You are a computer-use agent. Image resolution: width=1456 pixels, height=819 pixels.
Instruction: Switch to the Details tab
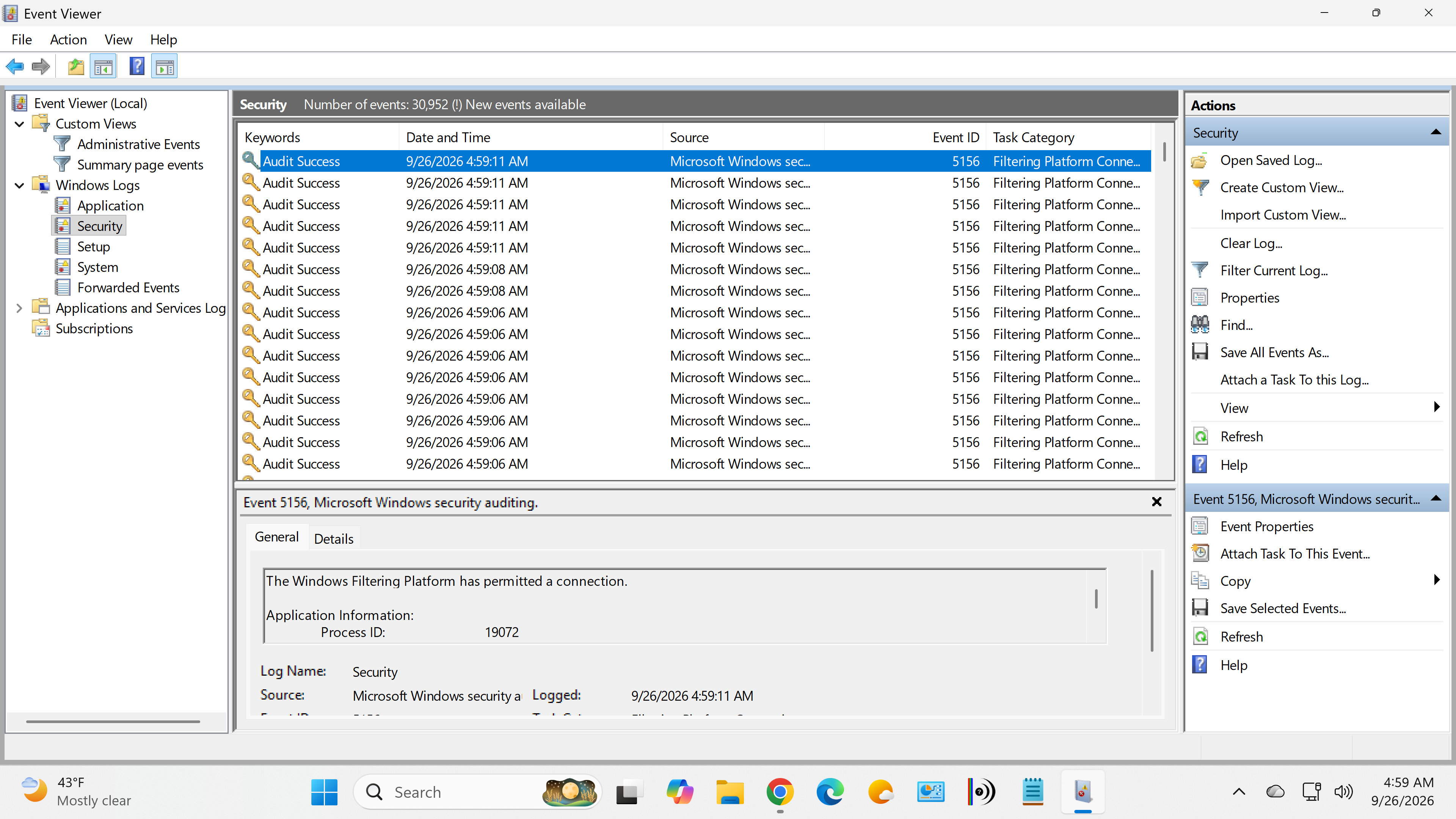[334, 539]
